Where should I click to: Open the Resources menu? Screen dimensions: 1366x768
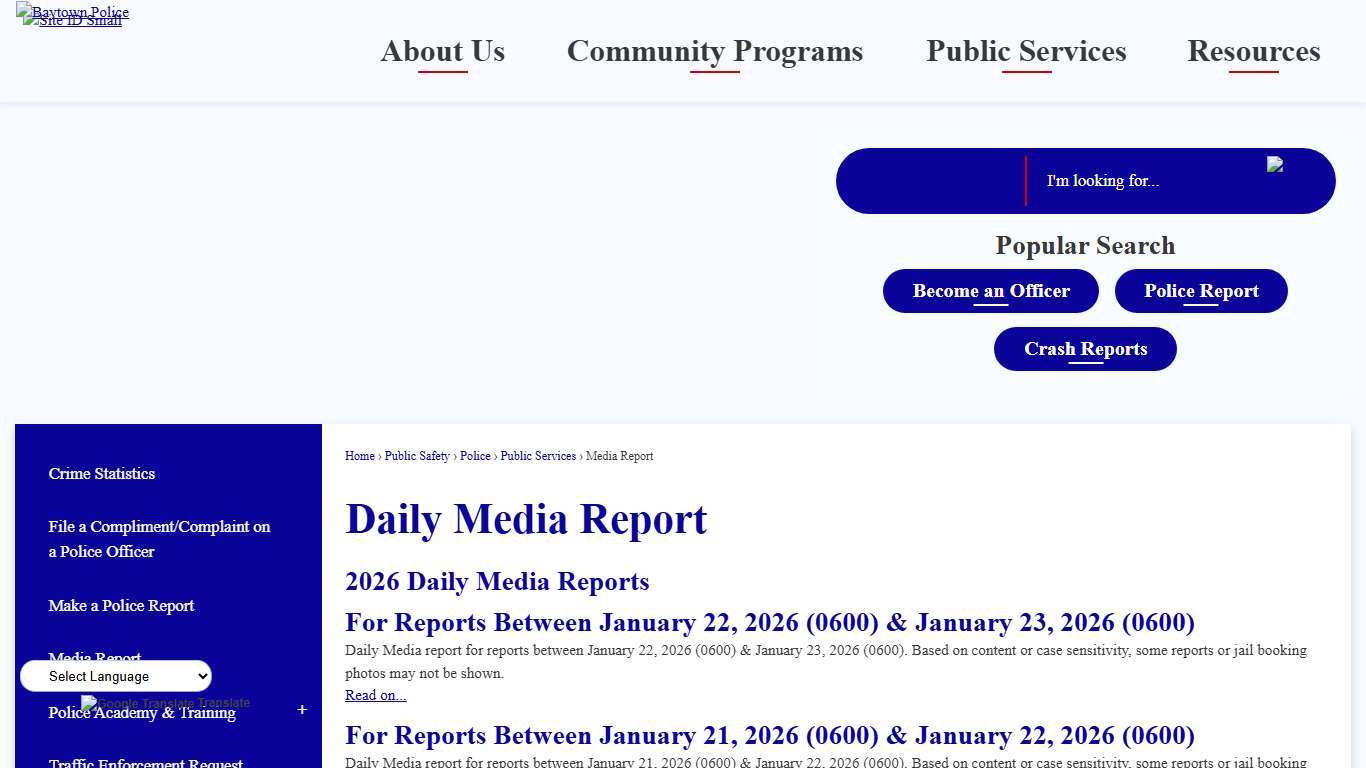[1253, 52]
